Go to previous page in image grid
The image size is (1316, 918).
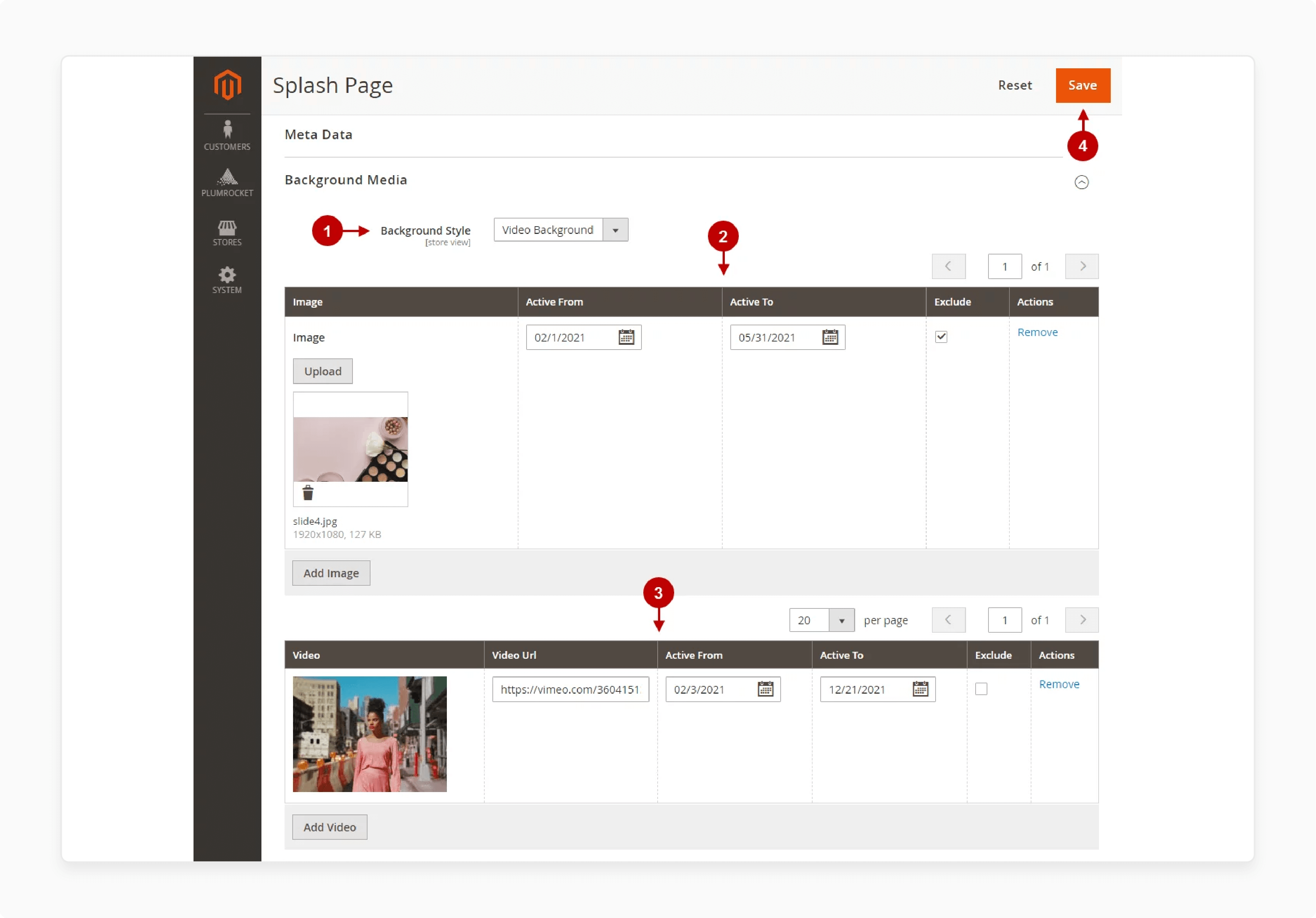pos(948,267)
